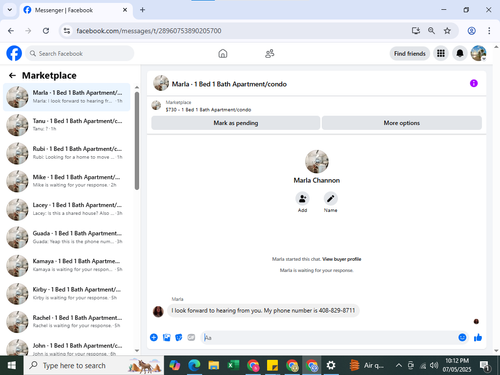
Task: Open Sticky Notes from taskbar
Action: 272,366
